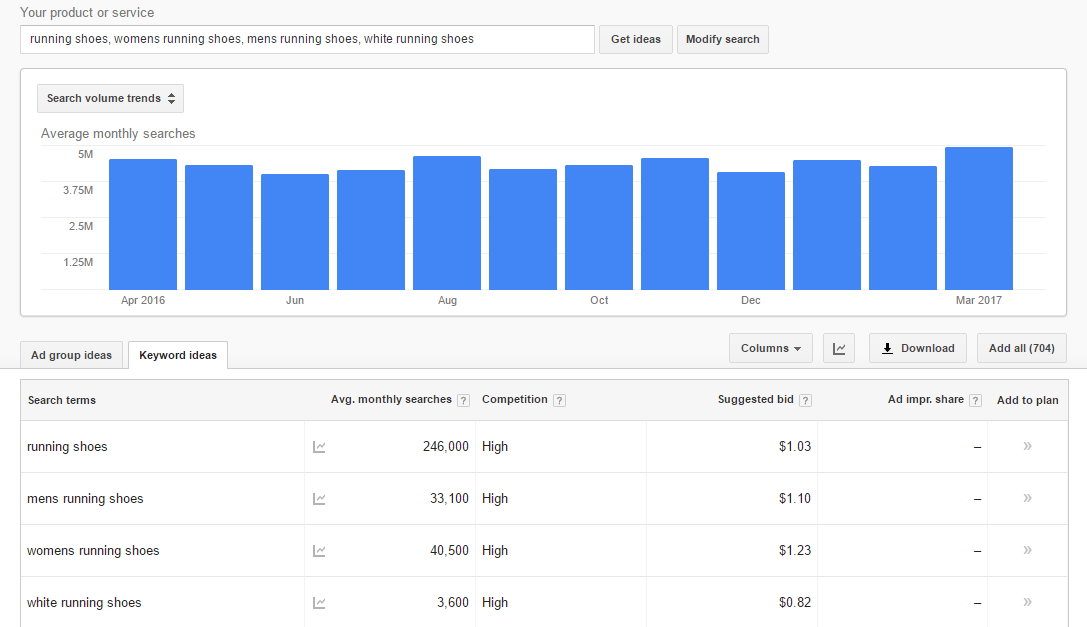This screenshot has height=627, width=1087.
Task: Click the chart view icon beside Columns
Action: point(839,348)
